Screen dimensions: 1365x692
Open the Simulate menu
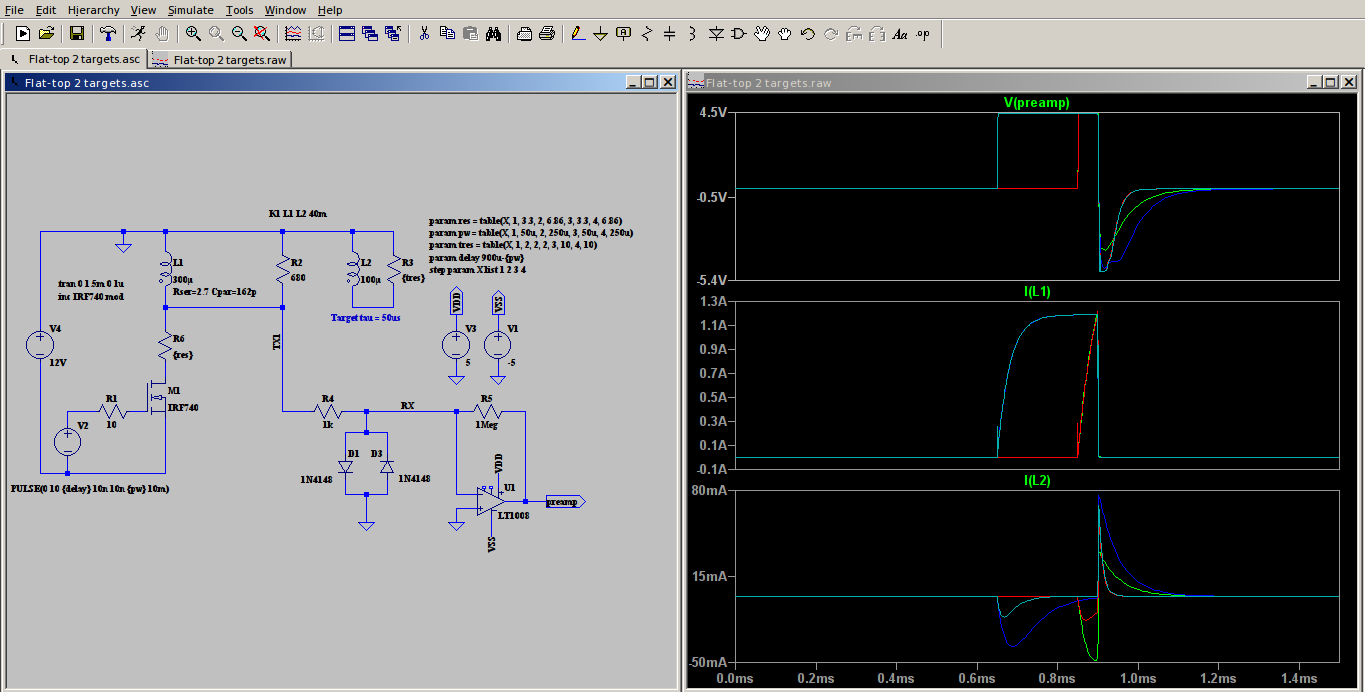click(190, 10)
